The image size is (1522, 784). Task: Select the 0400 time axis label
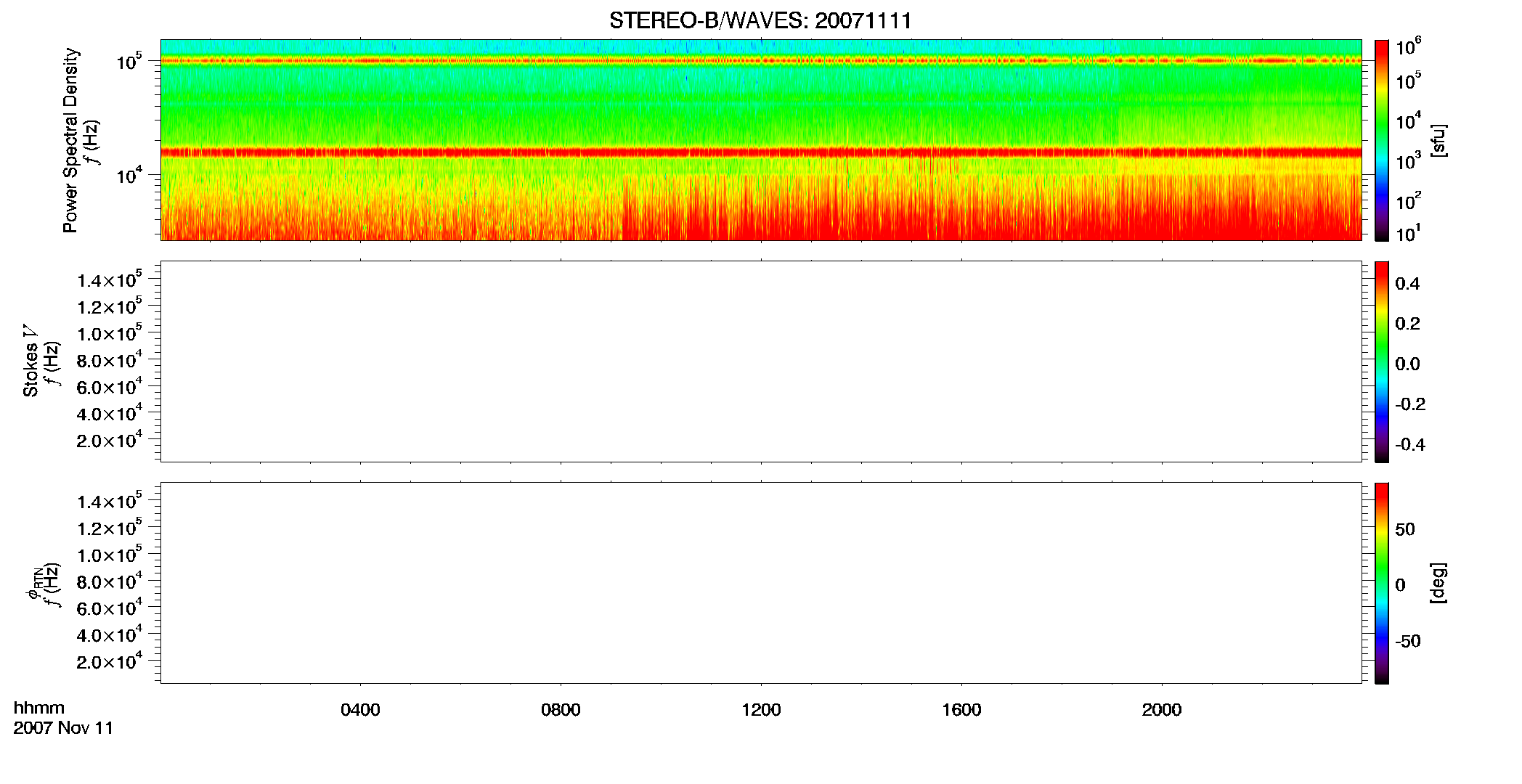tap(360, 710)
